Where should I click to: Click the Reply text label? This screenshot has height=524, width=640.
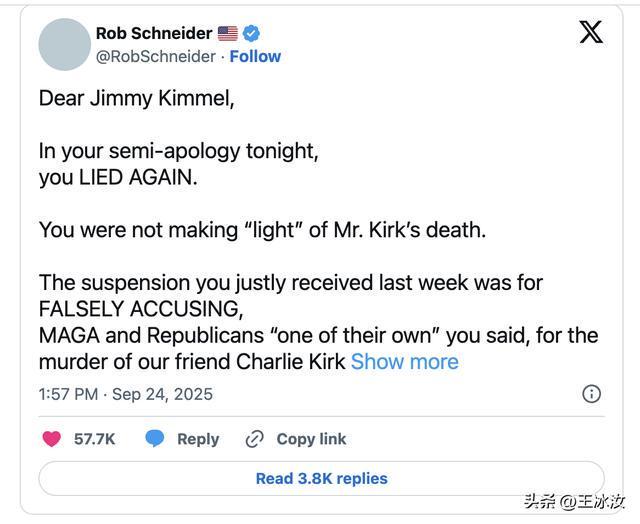click(x=198, y=439)
